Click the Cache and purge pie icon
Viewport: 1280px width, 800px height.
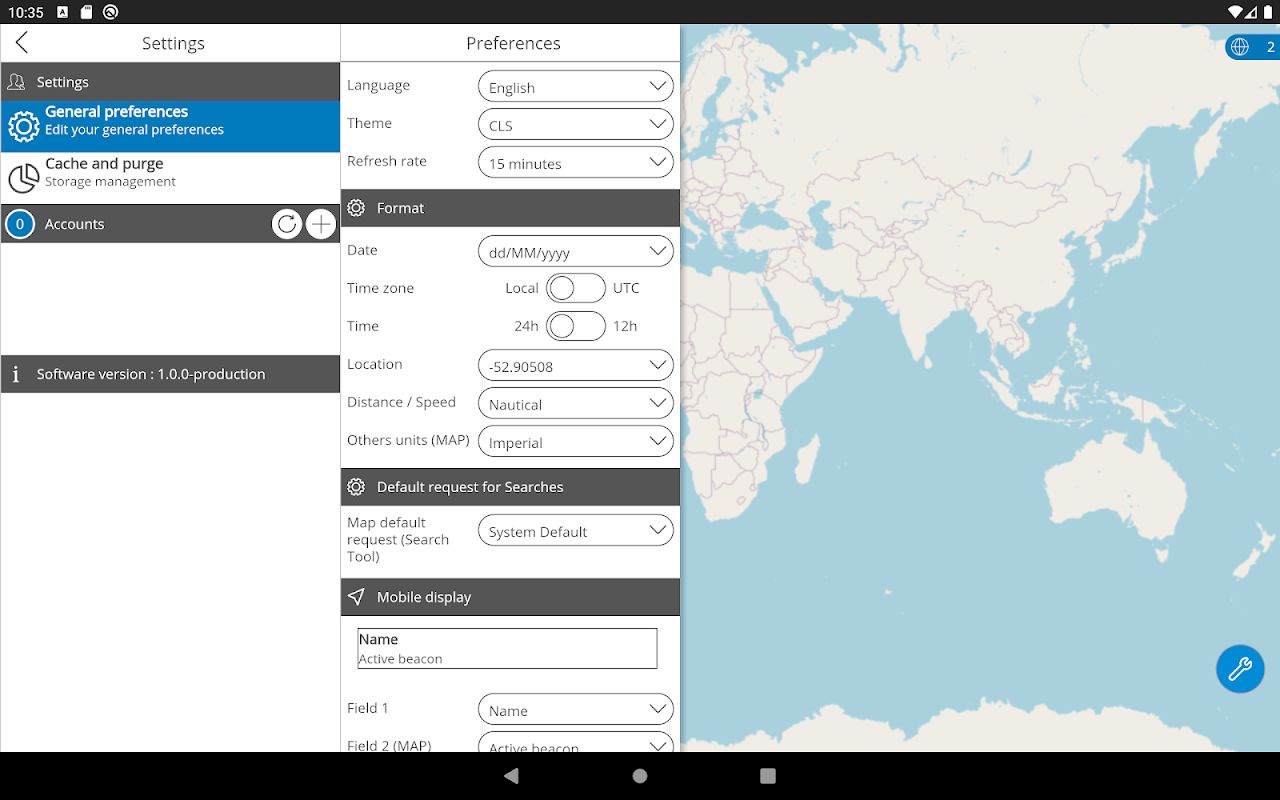24,178
